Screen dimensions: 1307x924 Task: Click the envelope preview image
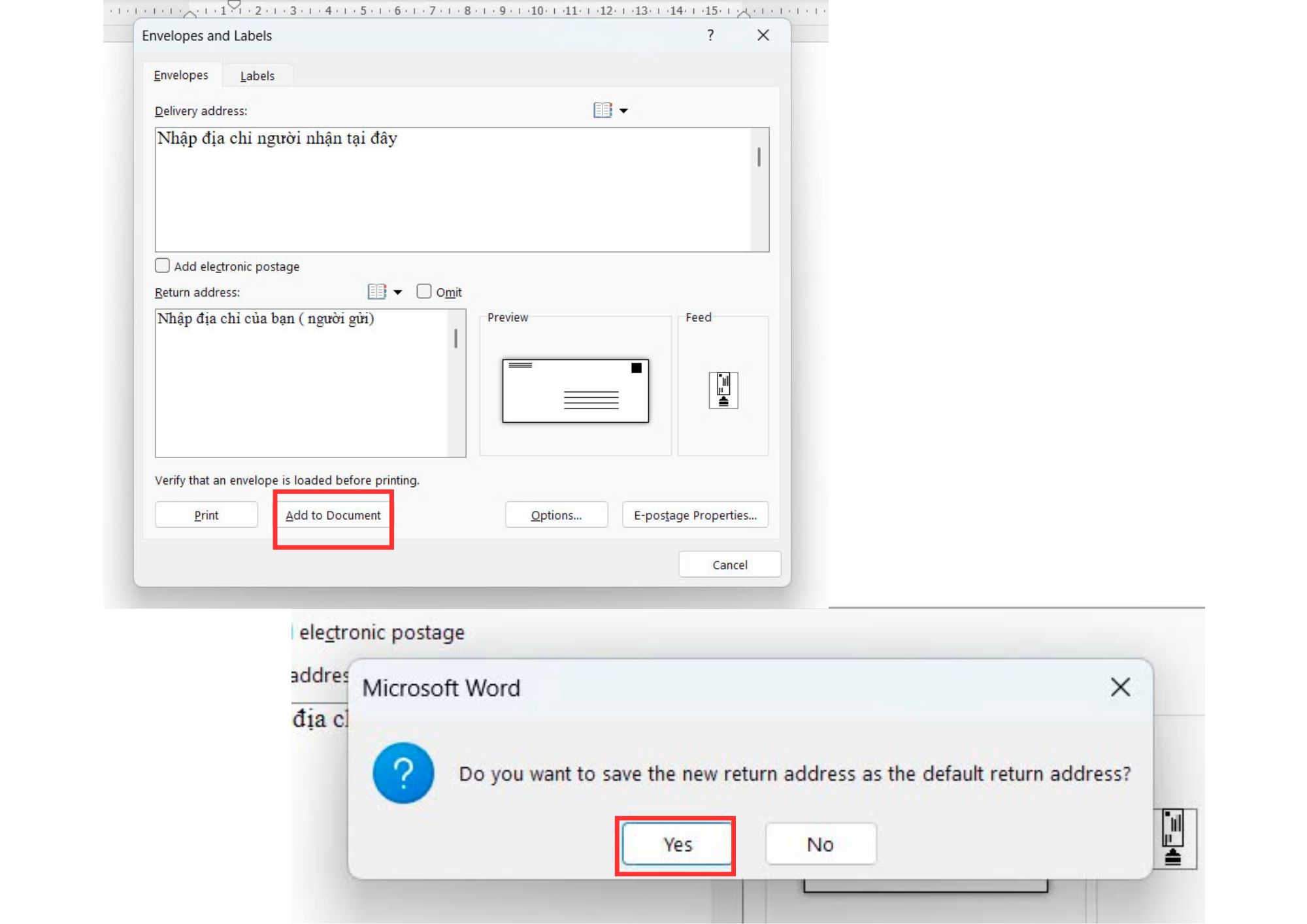point(575,390)
